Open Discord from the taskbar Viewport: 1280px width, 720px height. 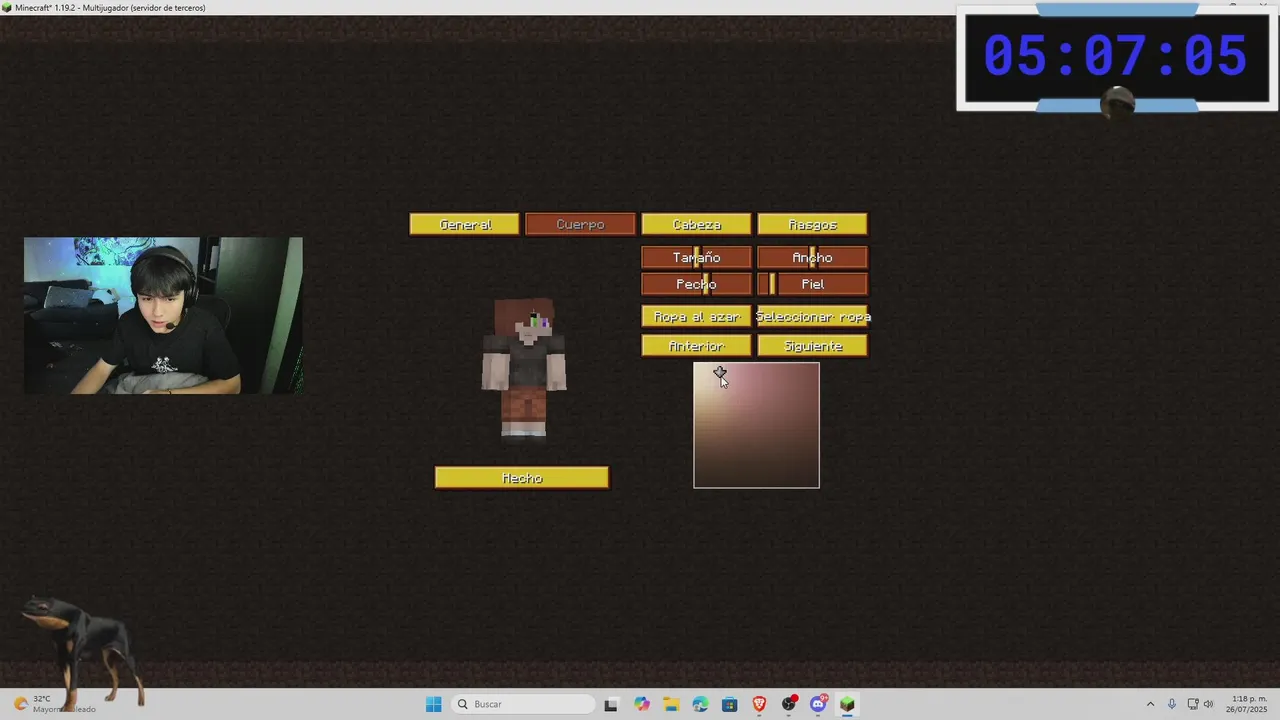[818, 704]
